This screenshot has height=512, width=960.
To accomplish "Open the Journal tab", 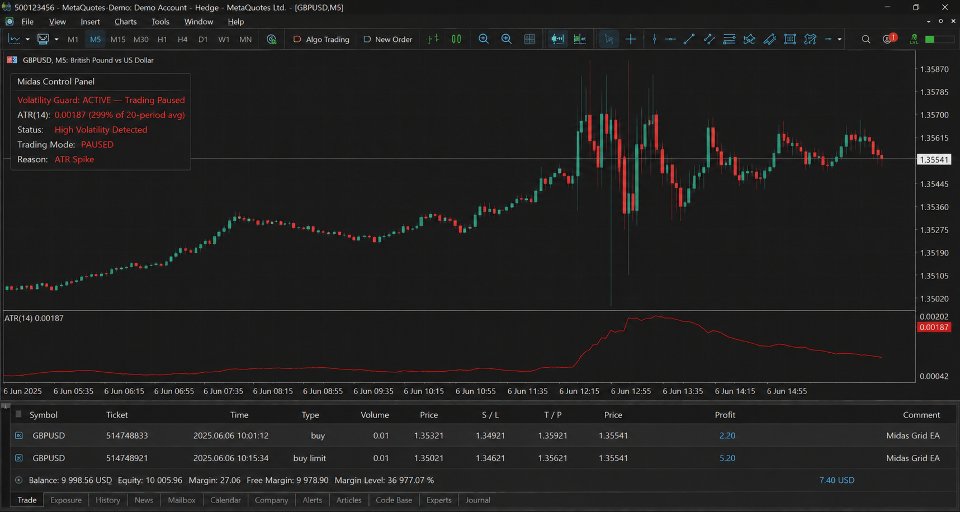I will pyautogui.click(x=478, y=500).
